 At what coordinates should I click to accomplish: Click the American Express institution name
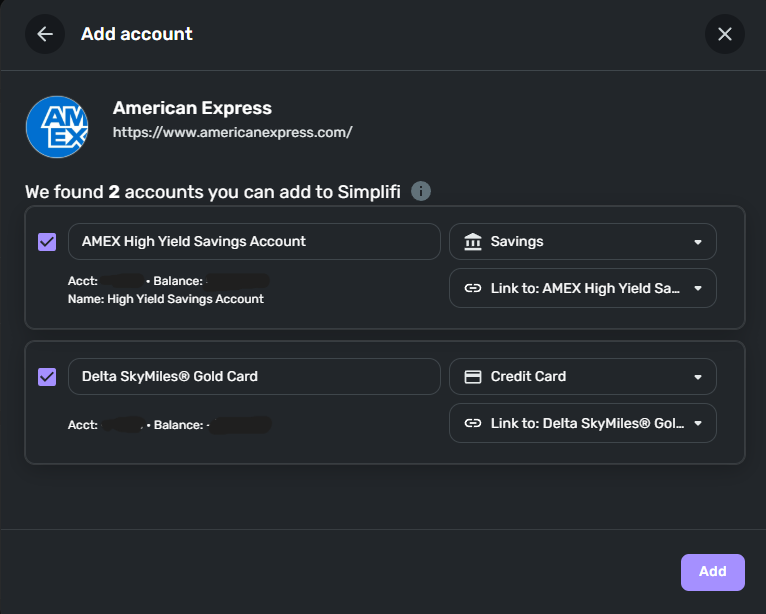pos(192,108)
